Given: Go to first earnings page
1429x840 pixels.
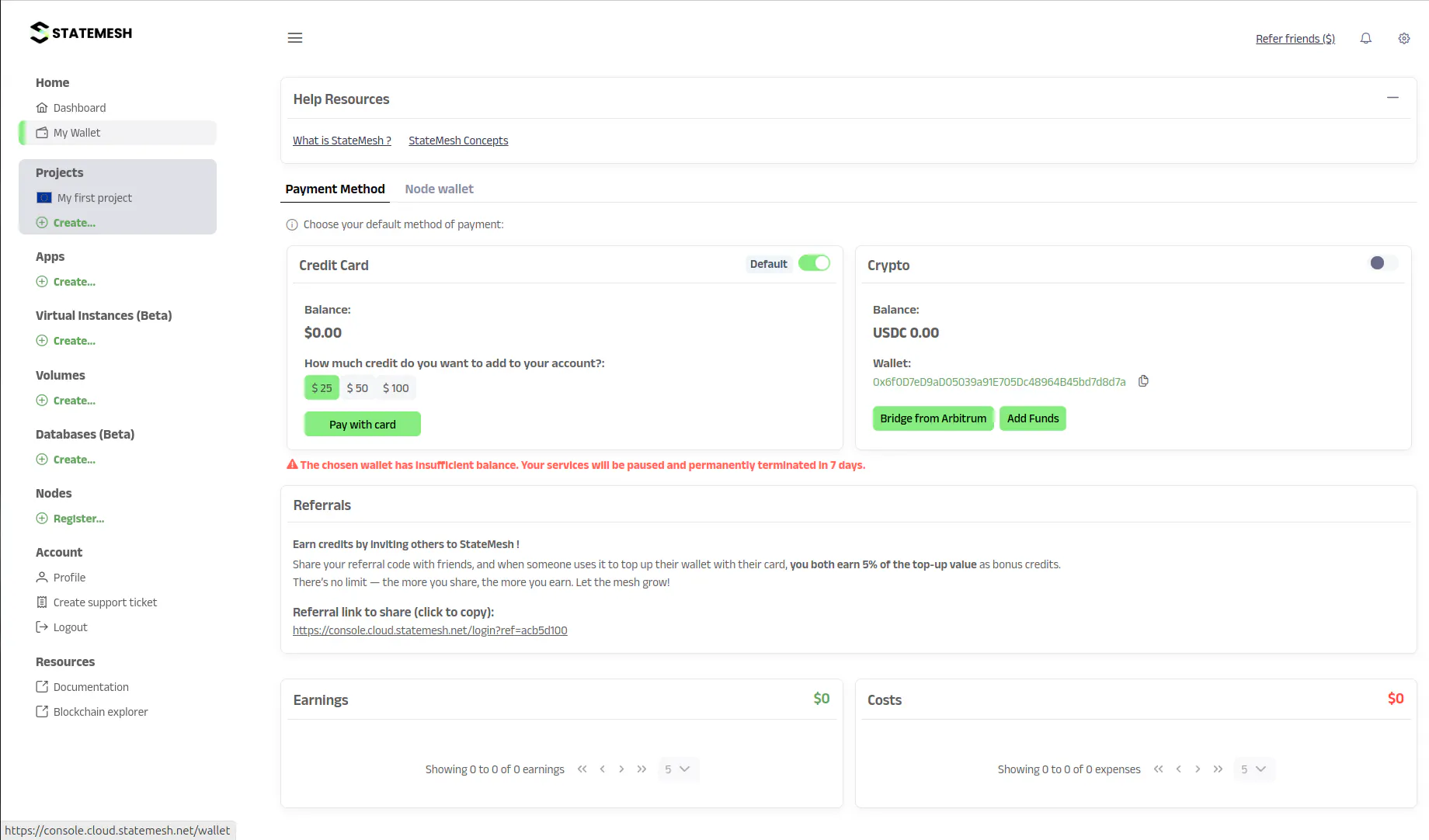Looking at the screenshot, I should coord(582,769).
